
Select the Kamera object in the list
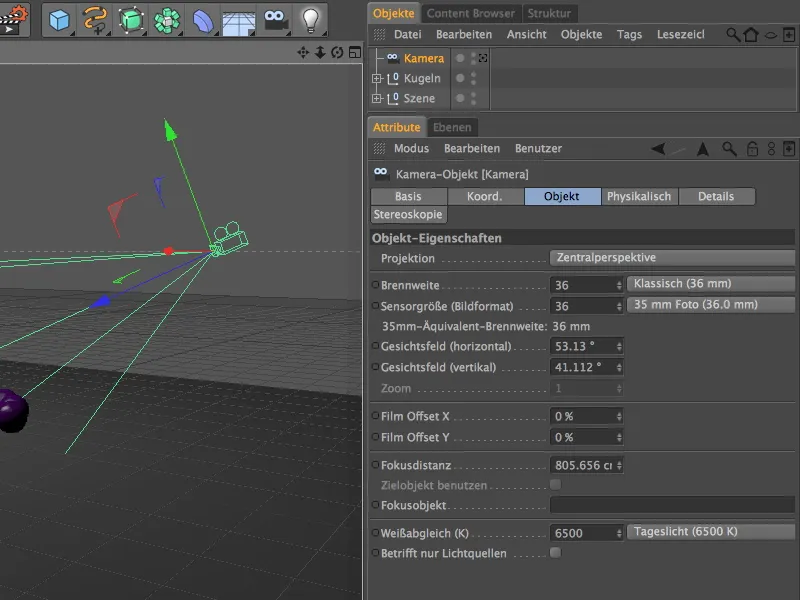coord(423,59)
